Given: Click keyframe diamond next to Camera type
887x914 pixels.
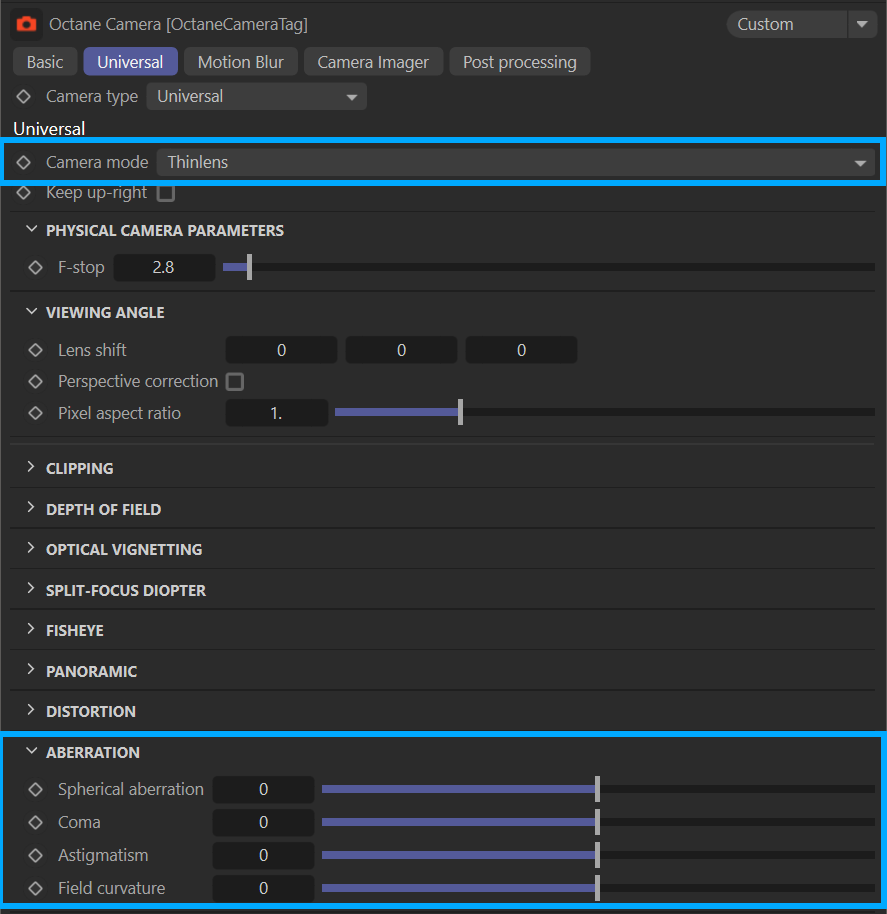Looking at the screenshot, I should click(x=24, y=97).
